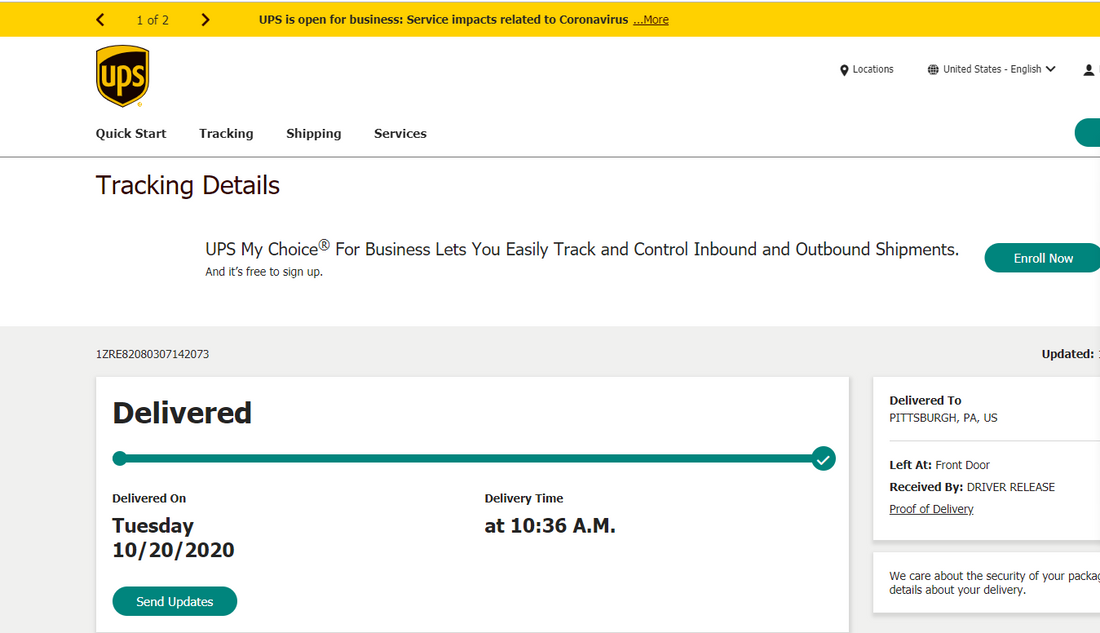Open Shipping menu
1100x633 pixels.
314,133
